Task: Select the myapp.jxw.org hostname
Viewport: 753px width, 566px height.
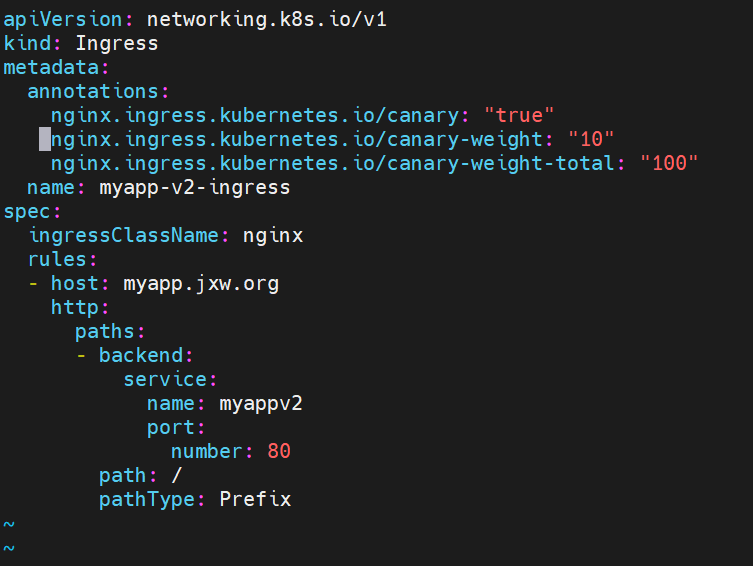Action: [201, 284]
